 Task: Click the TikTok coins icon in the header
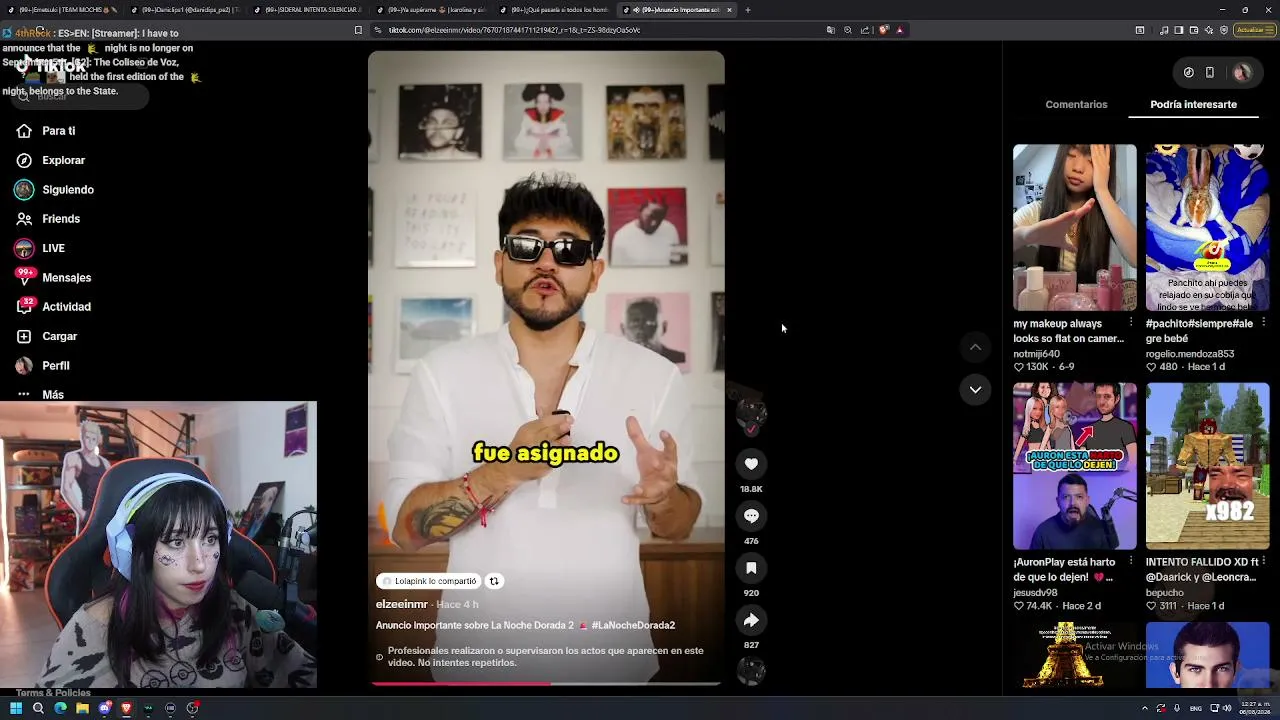(x=1188, y=72)
